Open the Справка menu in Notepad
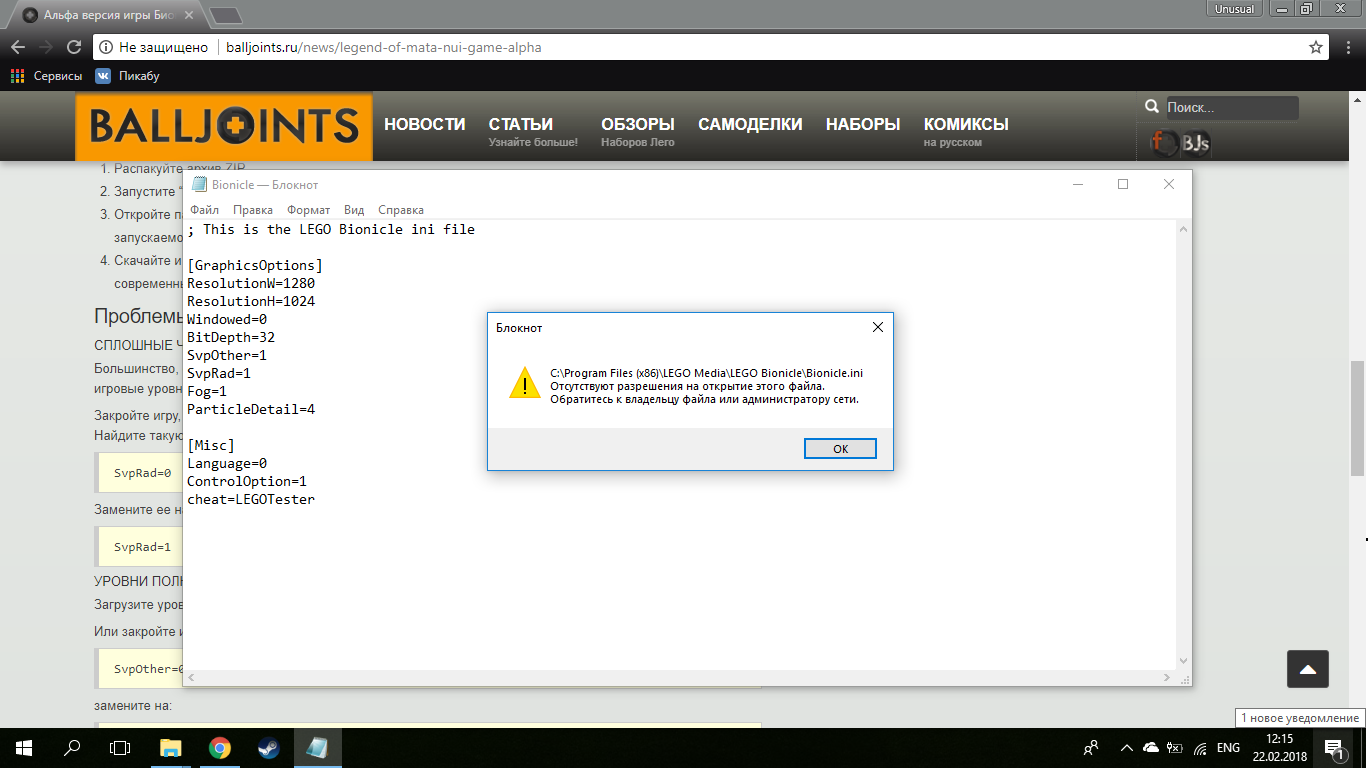 (x=401, y=210)
